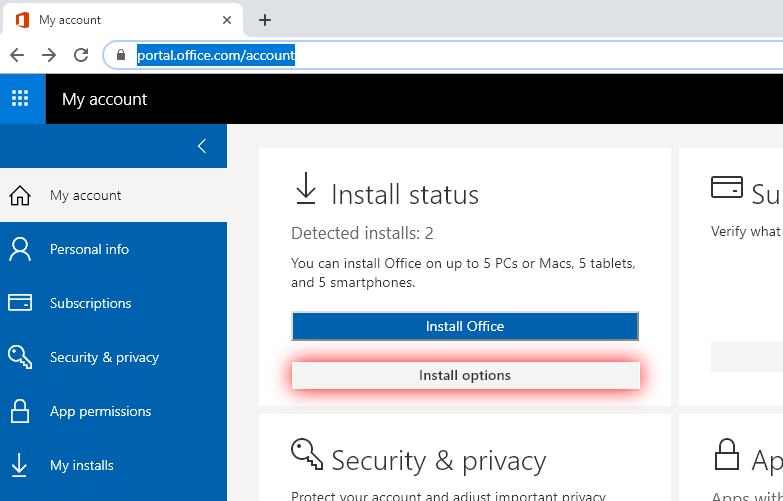Click the key icon for Security & privacy

20,357
